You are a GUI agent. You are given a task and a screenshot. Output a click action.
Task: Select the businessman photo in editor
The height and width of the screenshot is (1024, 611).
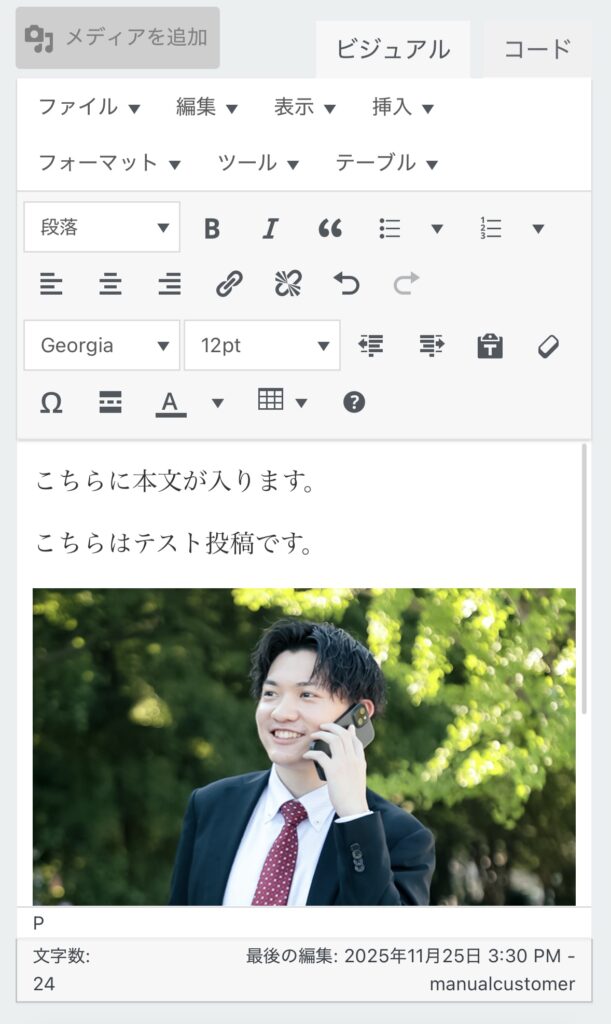point(304,746)
